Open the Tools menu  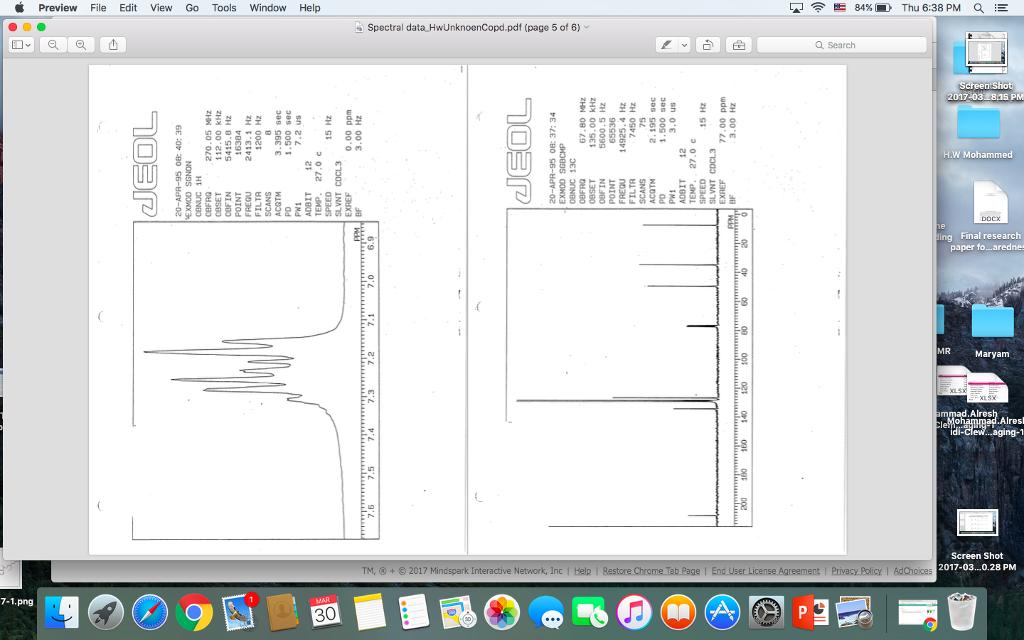[x=224, y=8]
